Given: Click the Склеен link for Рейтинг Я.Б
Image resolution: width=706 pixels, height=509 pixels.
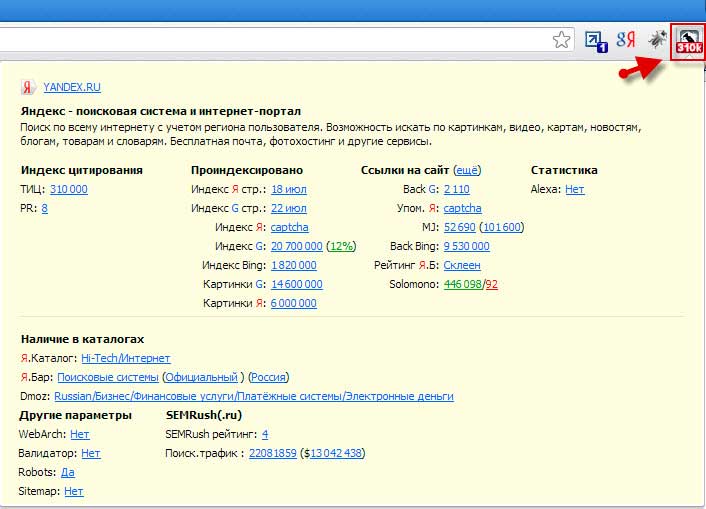Looking at the screenshot, I should (x=462, y=265).
